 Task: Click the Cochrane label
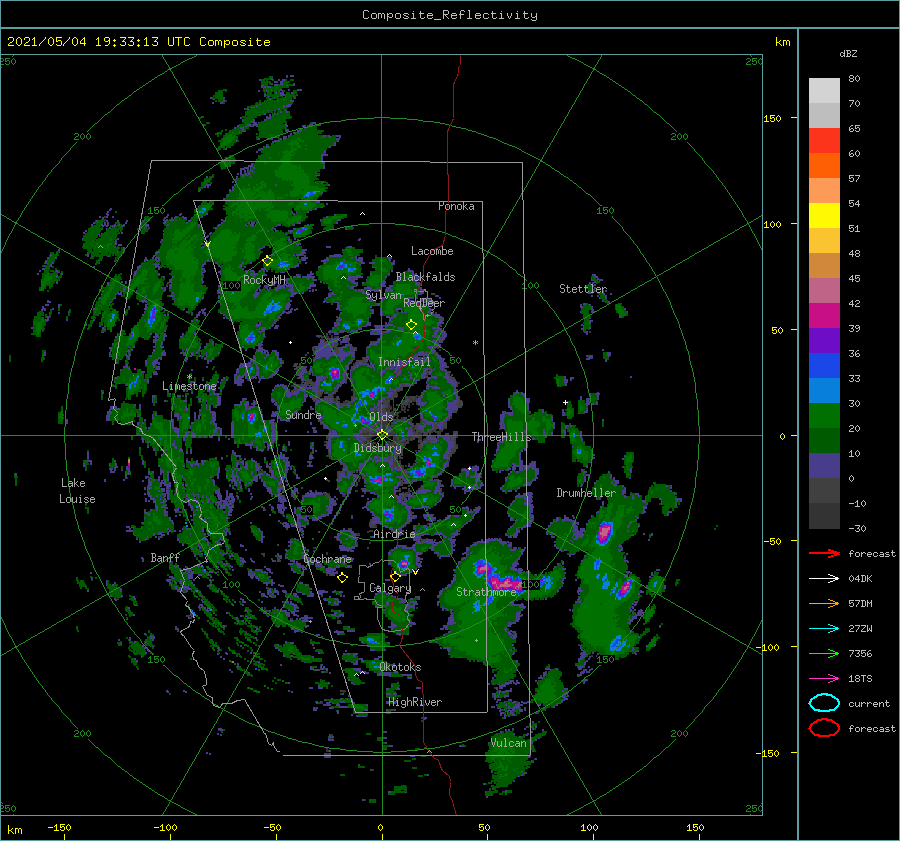tap(327, 559)
